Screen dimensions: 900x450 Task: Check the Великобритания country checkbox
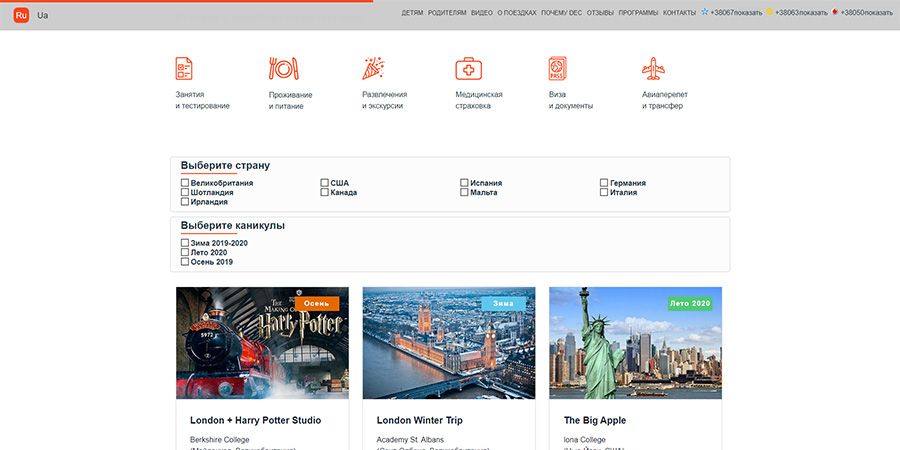pos(185,183)
